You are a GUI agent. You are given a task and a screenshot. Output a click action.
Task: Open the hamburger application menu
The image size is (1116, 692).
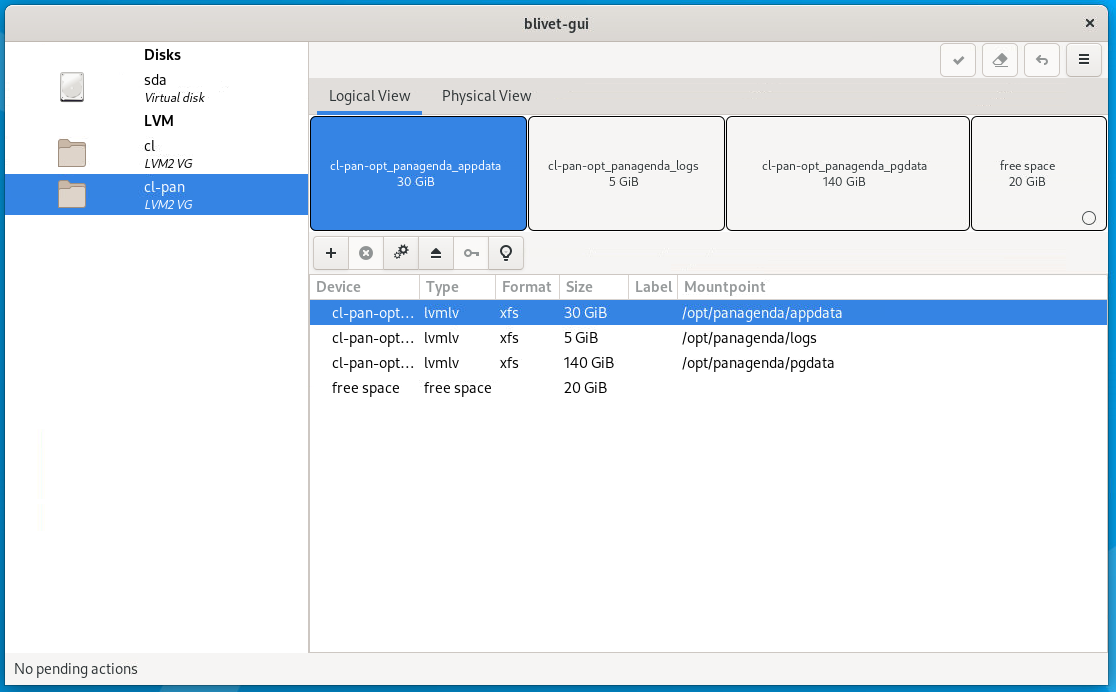pos(1083,60)
